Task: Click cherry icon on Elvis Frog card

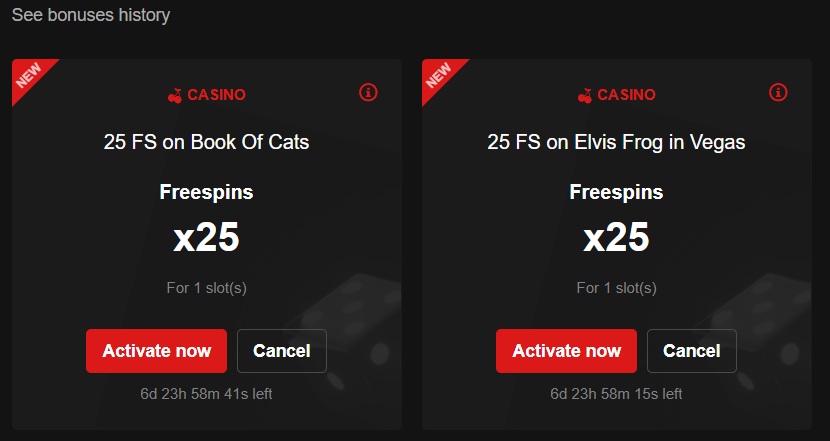Action: tap(584, 95)
